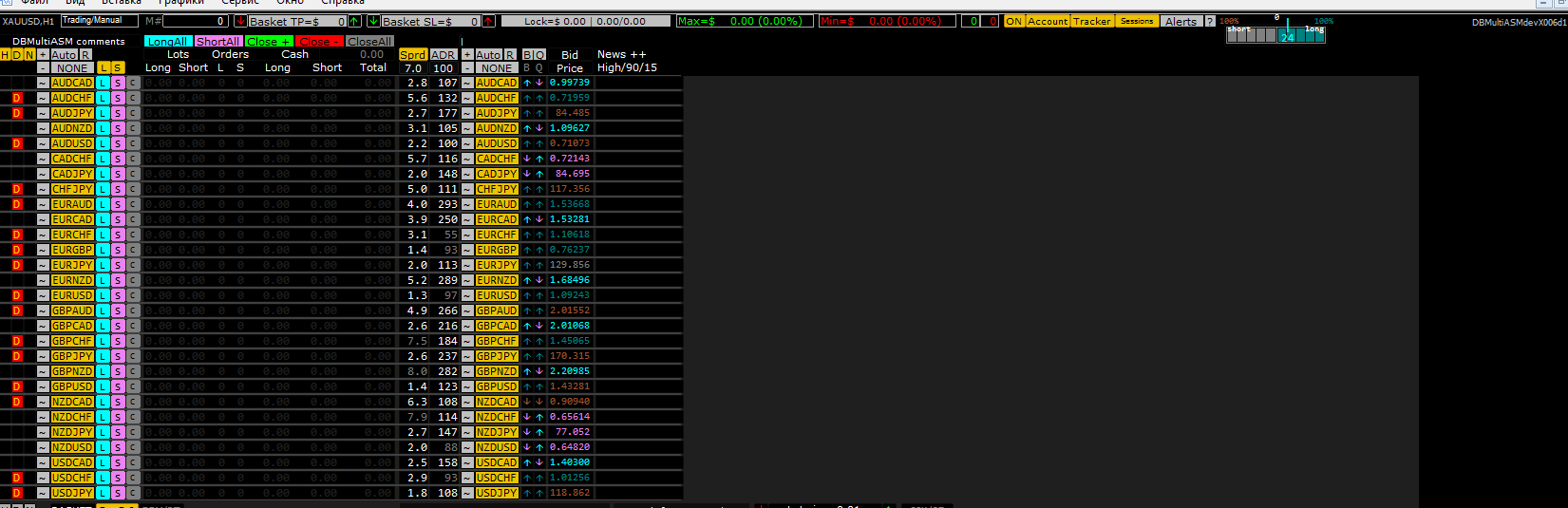Click the tilde button before right EURCAD label

point(467,219)
